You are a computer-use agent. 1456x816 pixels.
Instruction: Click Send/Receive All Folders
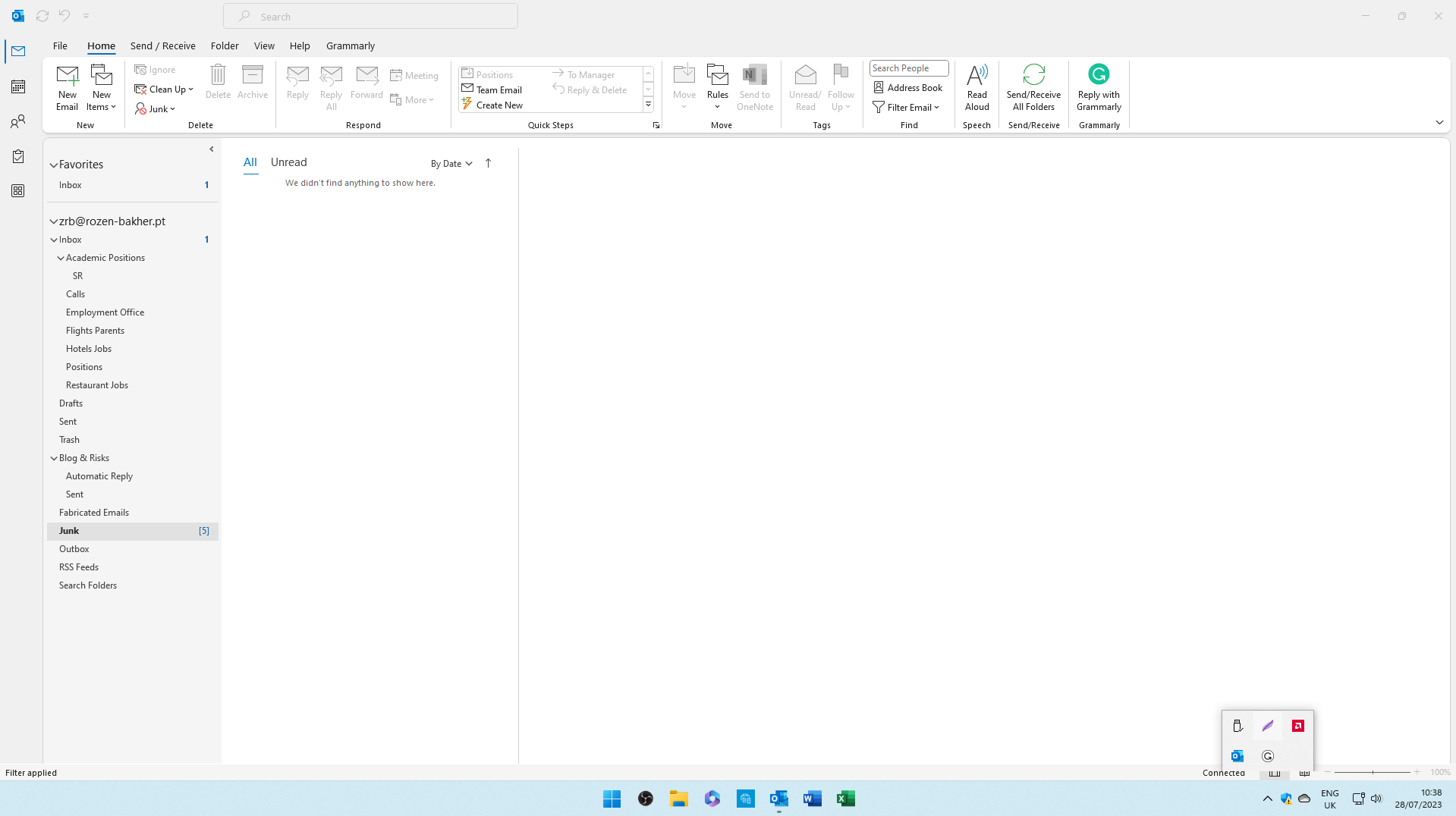click(1033, 86)
